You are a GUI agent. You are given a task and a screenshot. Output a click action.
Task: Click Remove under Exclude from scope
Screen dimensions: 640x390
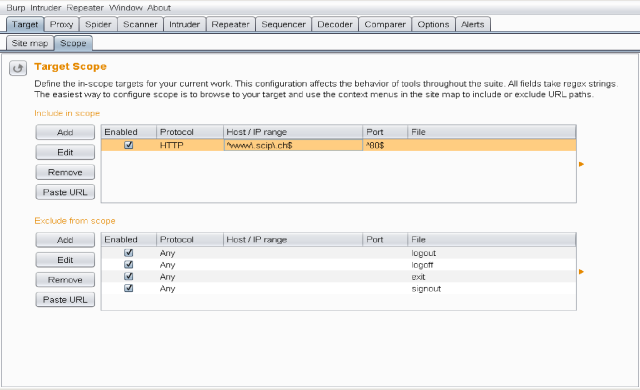(65, 280)
